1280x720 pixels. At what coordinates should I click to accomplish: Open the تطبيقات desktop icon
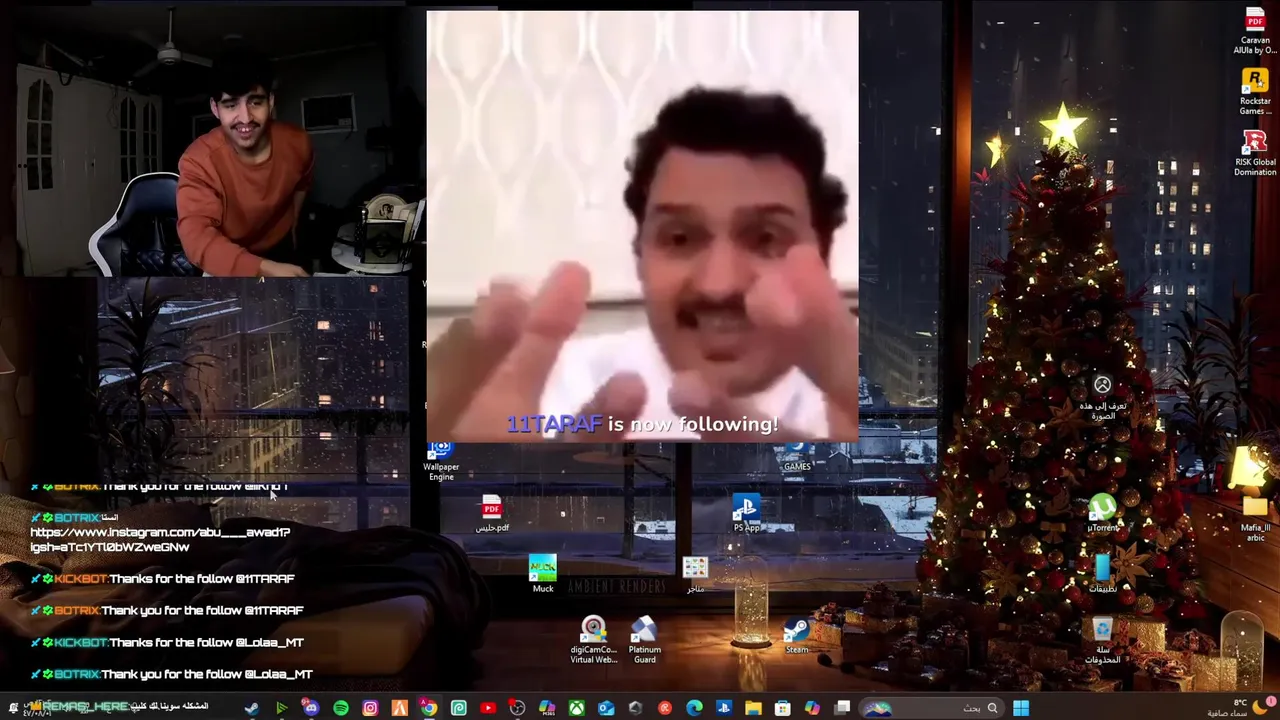[1102, 575]
